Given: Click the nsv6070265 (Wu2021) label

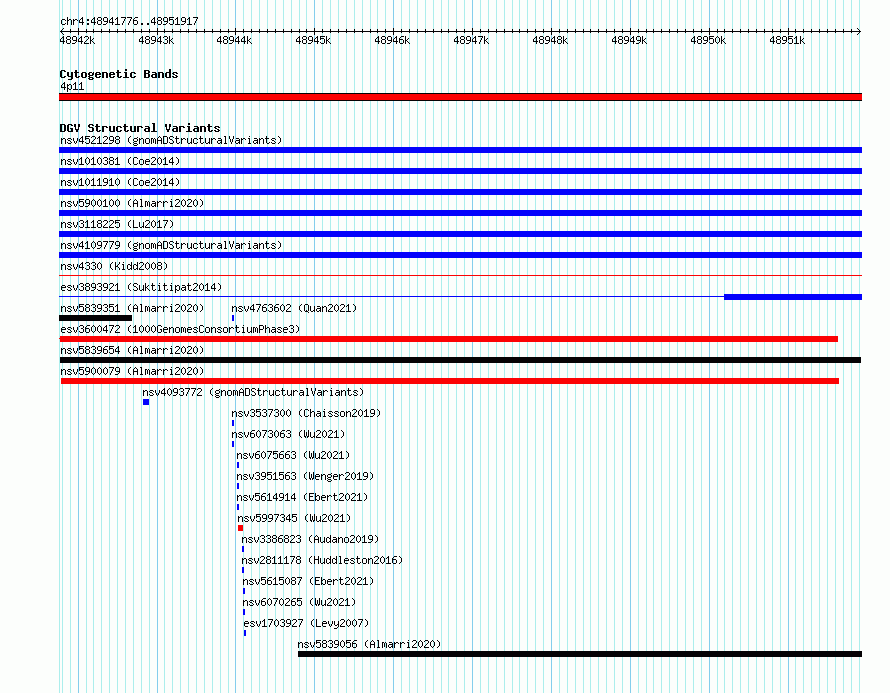Looking at the screenshot, I should pyautogui.click(x=299, y=602).
